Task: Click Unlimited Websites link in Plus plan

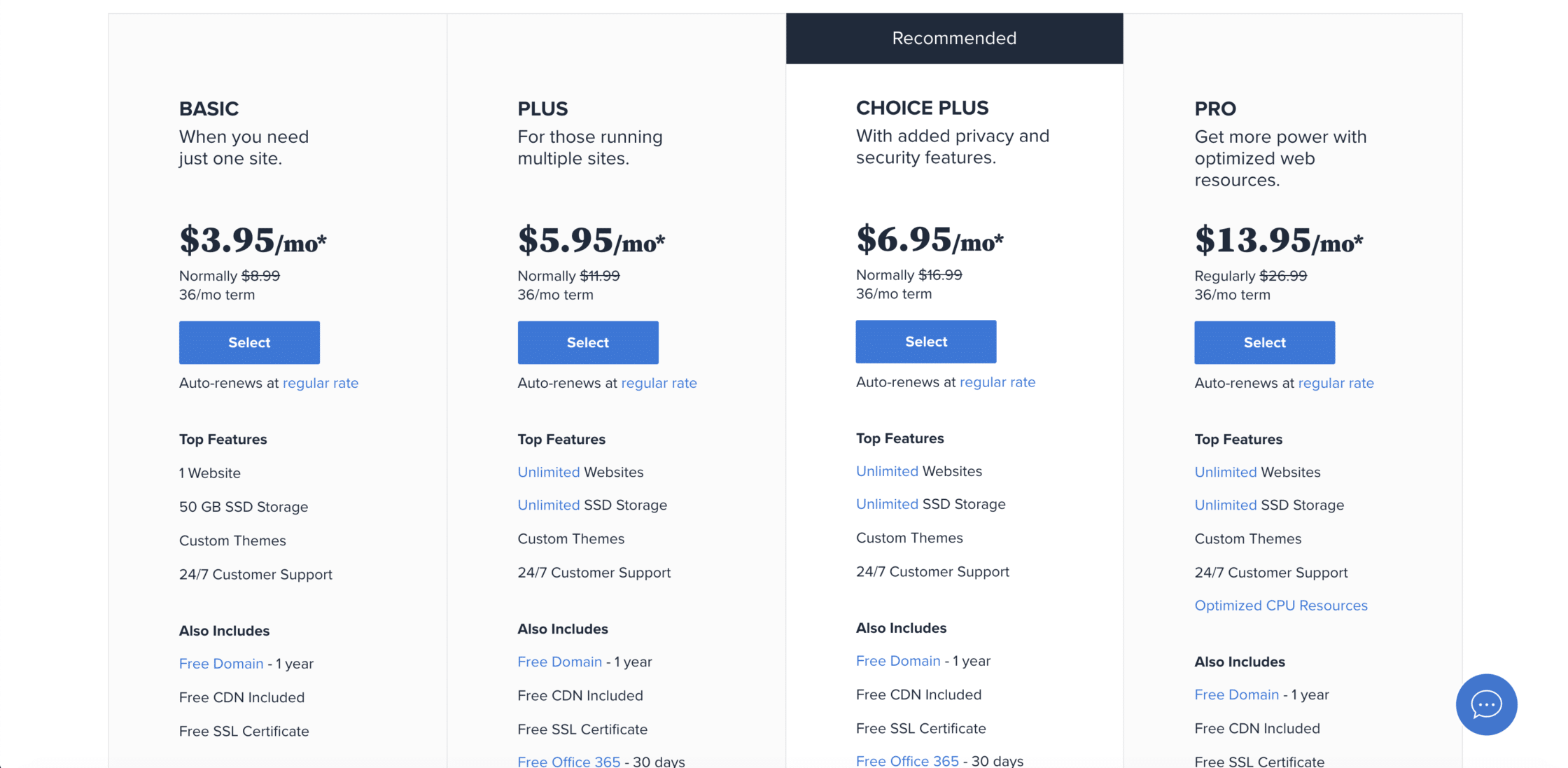Action: tap(549, 472)
